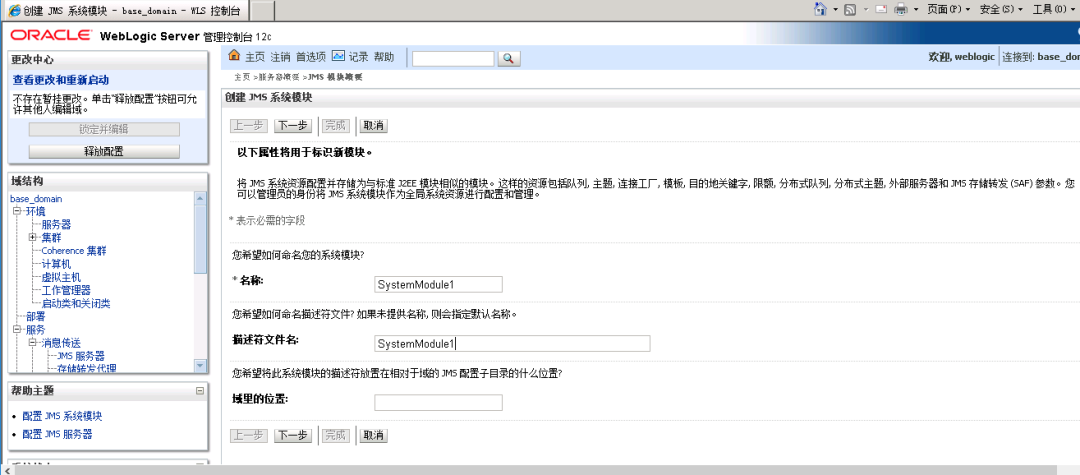Viewport: 1080px width, 475px height.
Task: Select 计算机 in the domain tree
Action: [56, 264]
